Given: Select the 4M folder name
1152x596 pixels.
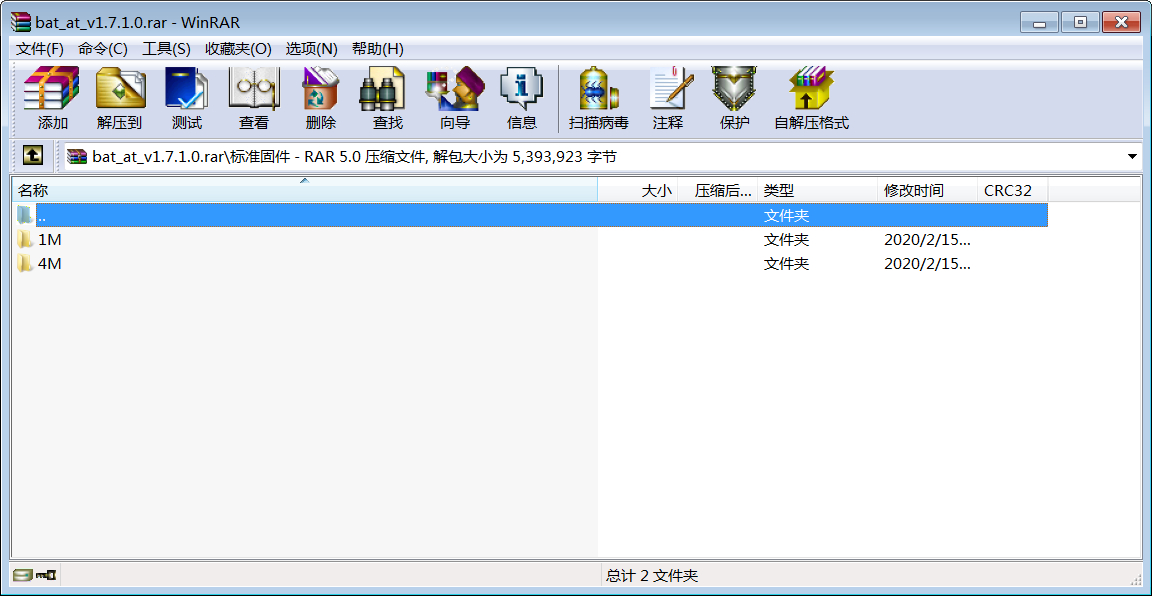Looking at the screenshot, I should pyautogui.click(x=50, y=263).
